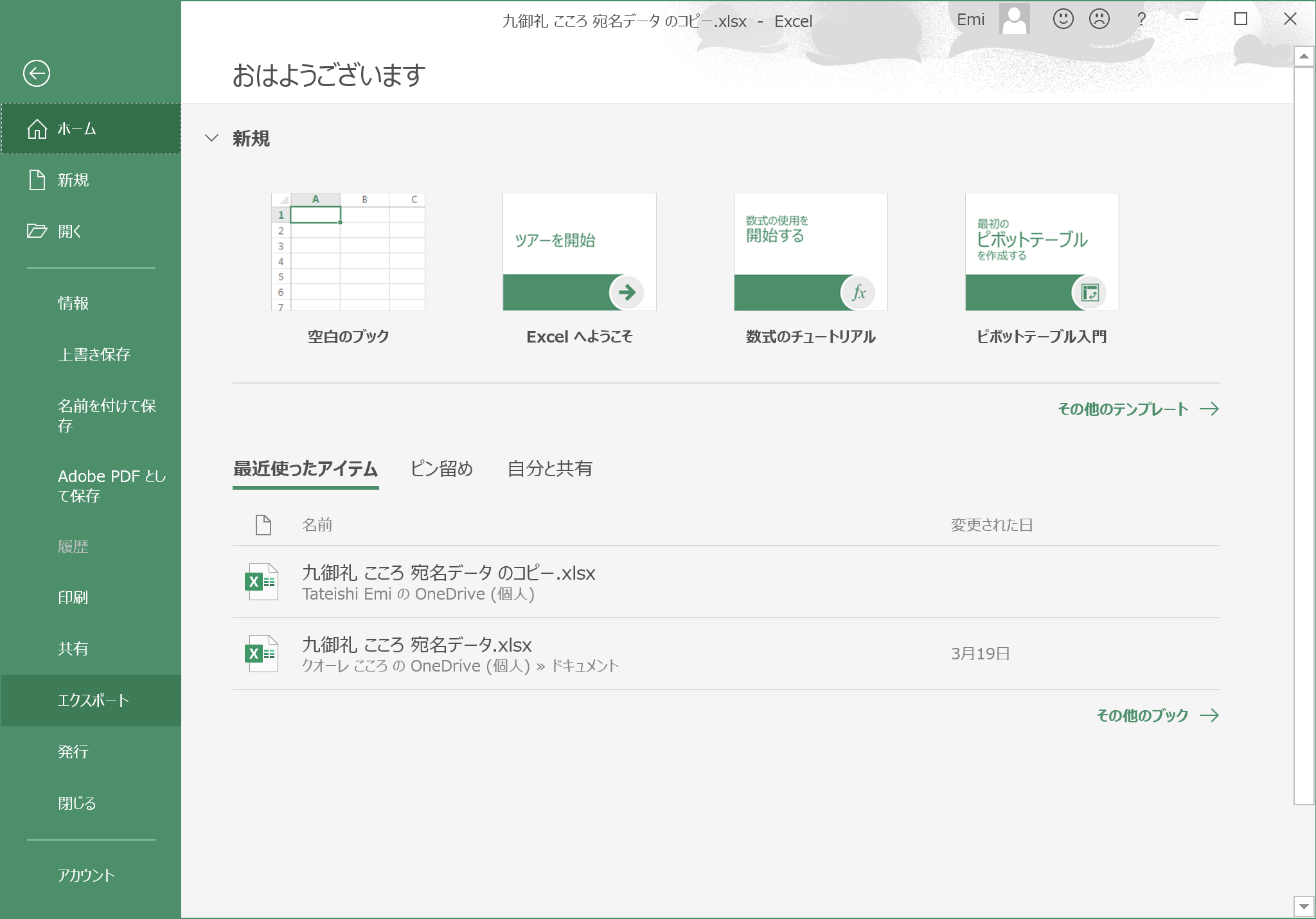1316x919 pixels.
Task: Click the smiley feedback face icon
Action: coord(1063,19)
